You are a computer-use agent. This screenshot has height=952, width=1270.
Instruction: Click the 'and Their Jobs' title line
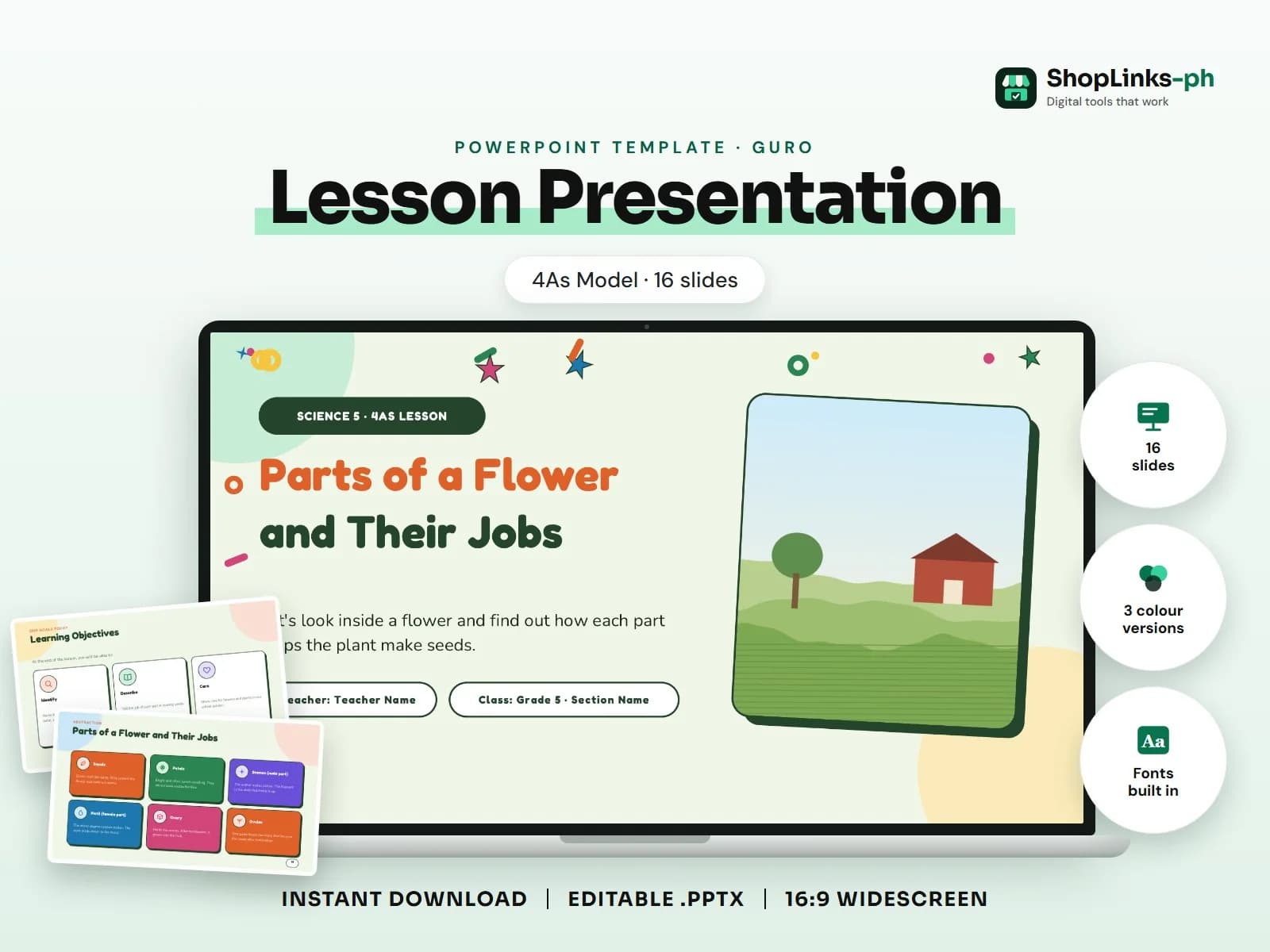[x=411, y=532]
